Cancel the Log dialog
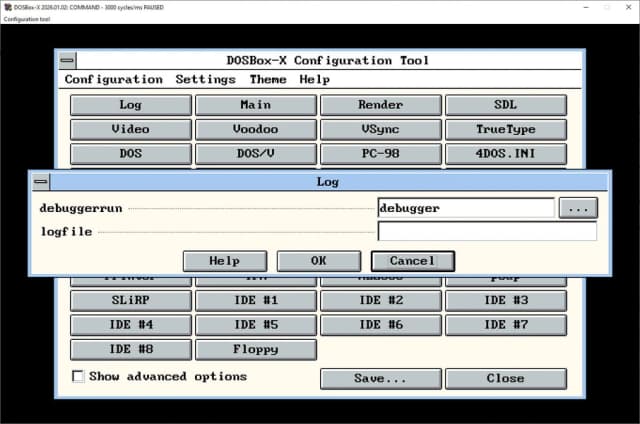The width and height of the screenshot is (640, 424). [413, 261]
